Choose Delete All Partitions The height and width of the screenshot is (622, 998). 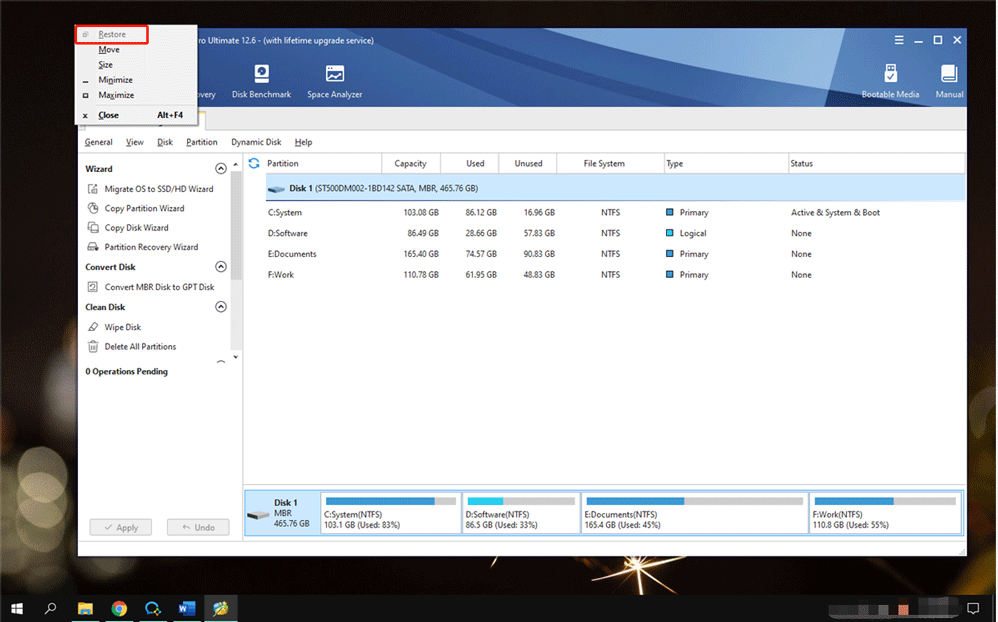132,346
